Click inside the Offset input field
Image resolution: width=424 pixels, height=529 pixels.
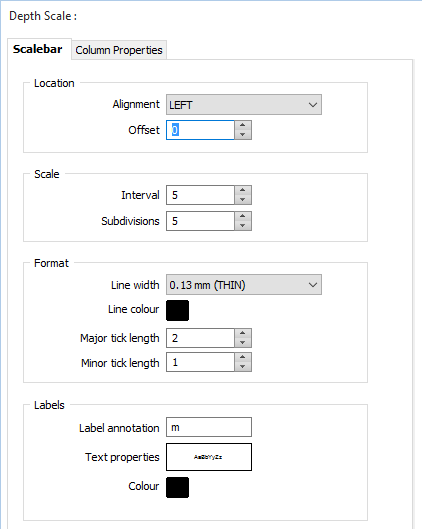[200, 130]
